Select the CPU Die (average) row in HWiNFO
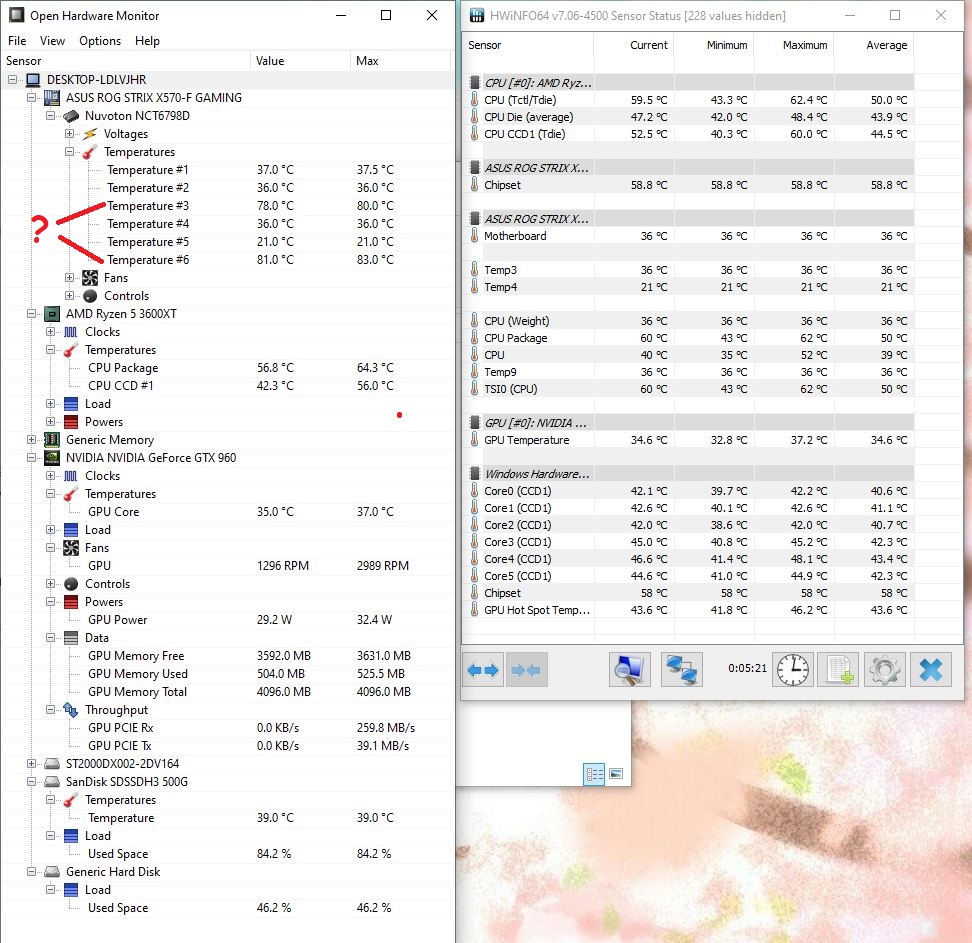The width and height of the screenshot is (972, 943). (691, 117)
